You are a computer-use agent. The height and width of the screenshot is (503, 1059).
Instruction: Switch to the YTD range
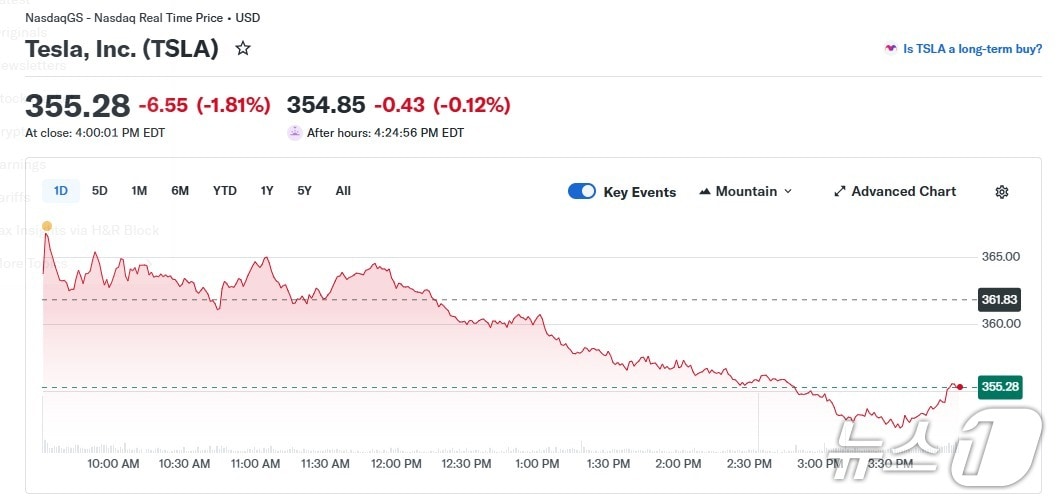[x=225, y=190]
